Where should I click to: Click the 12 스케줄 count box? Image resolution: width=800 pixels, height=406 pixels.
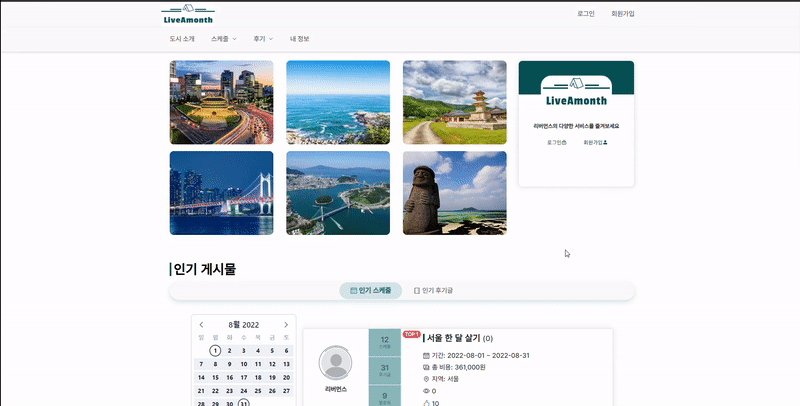tap(385, 342)
